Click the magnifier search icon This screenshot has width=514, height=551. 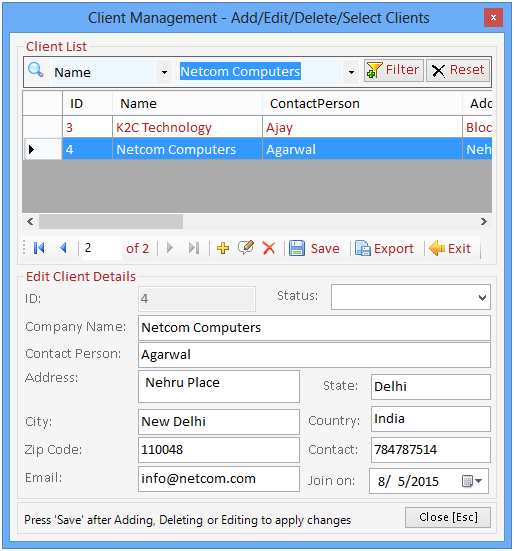click(35, 70)
